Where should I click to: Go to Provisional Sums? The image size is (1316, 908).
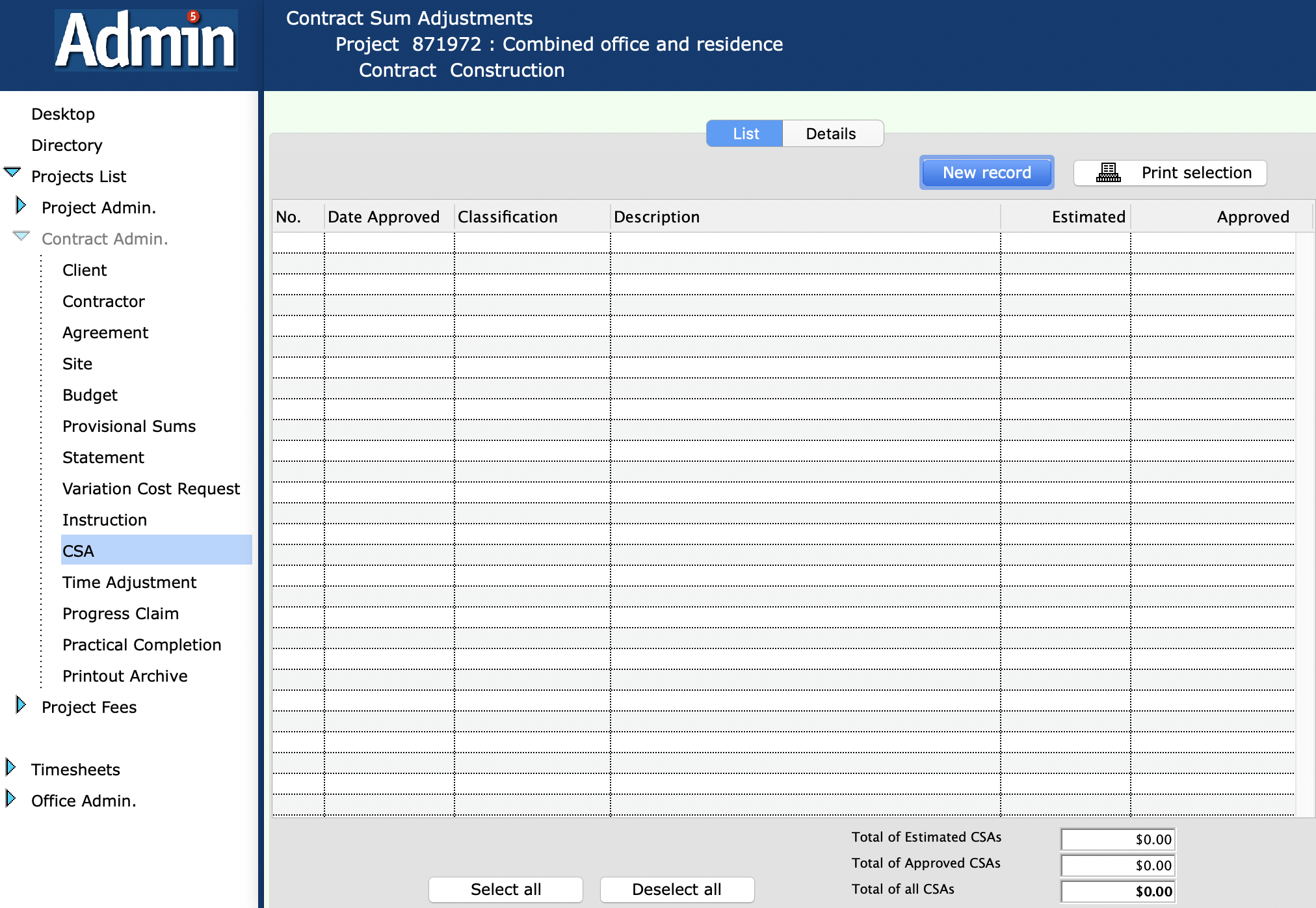point(129,427)
